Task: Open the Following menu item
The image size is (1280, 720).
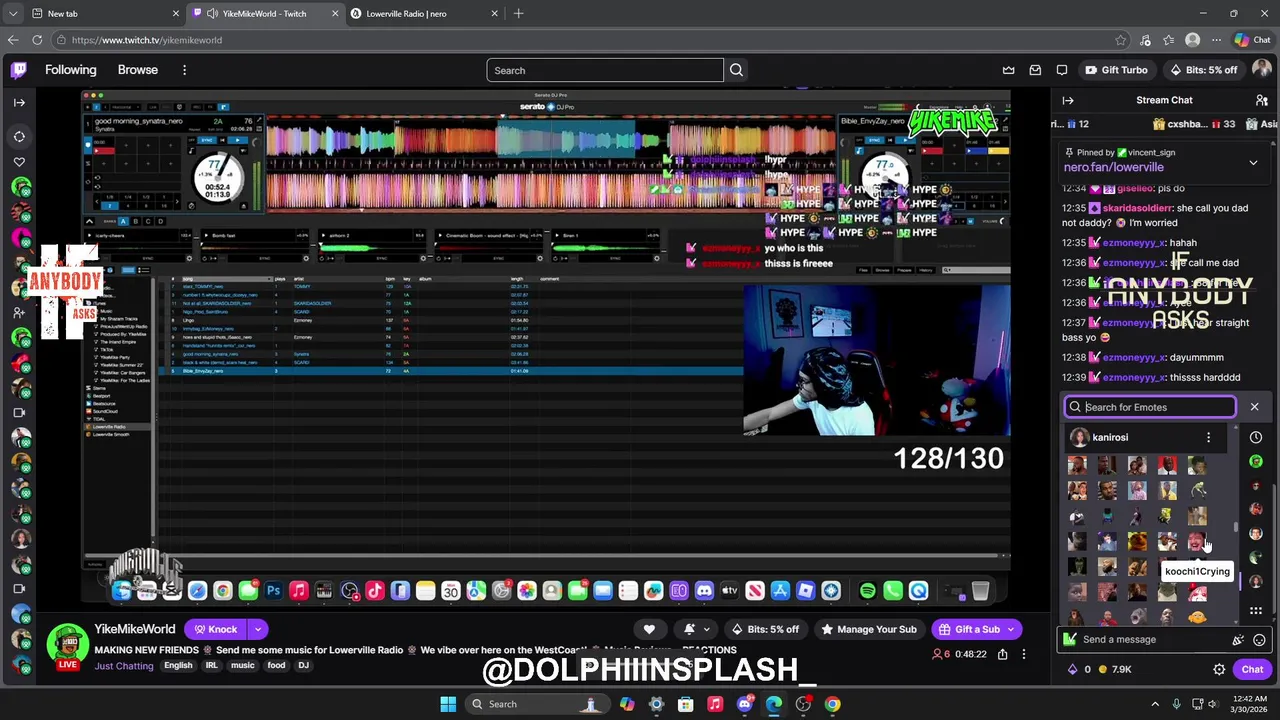Action: click(70, 70)
